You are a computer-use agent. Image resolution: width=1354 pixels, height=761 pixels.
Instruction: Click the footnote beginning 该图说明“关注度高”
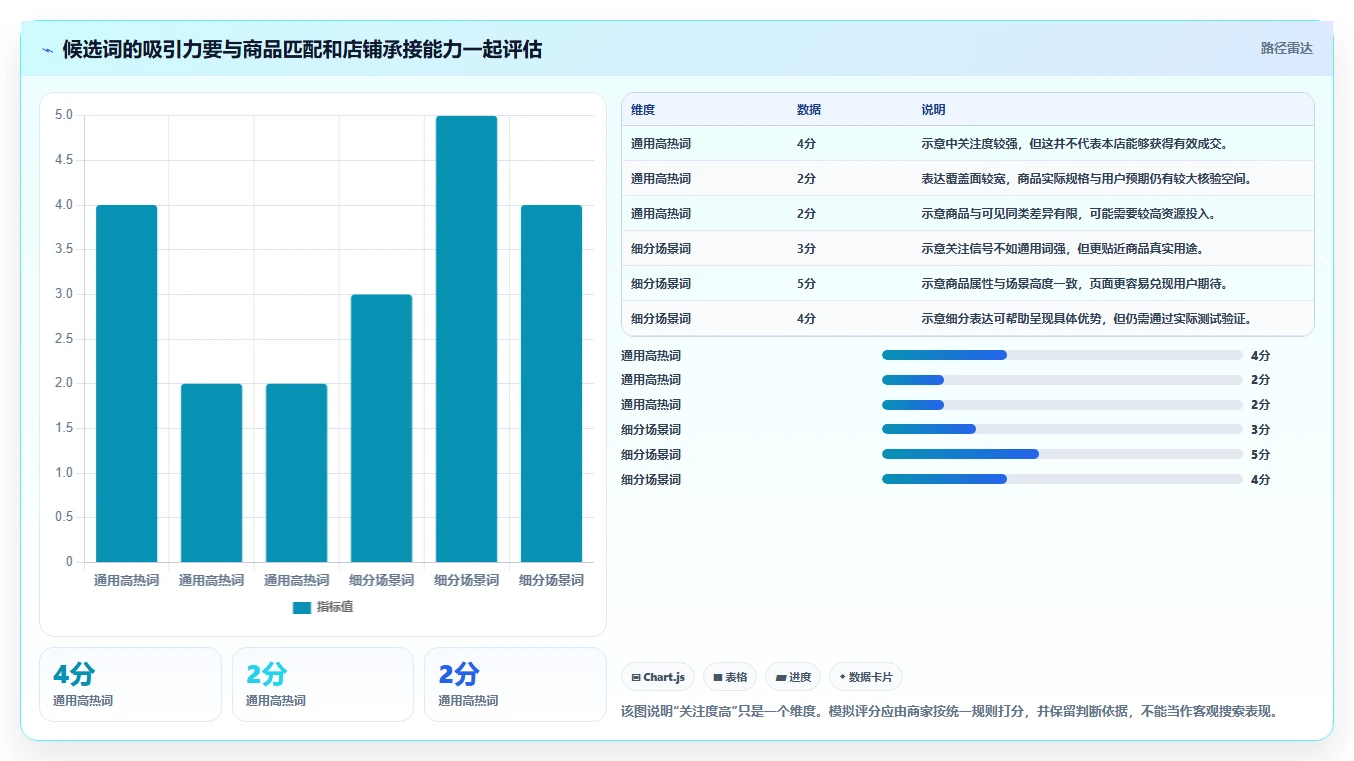tap(950, 712)
